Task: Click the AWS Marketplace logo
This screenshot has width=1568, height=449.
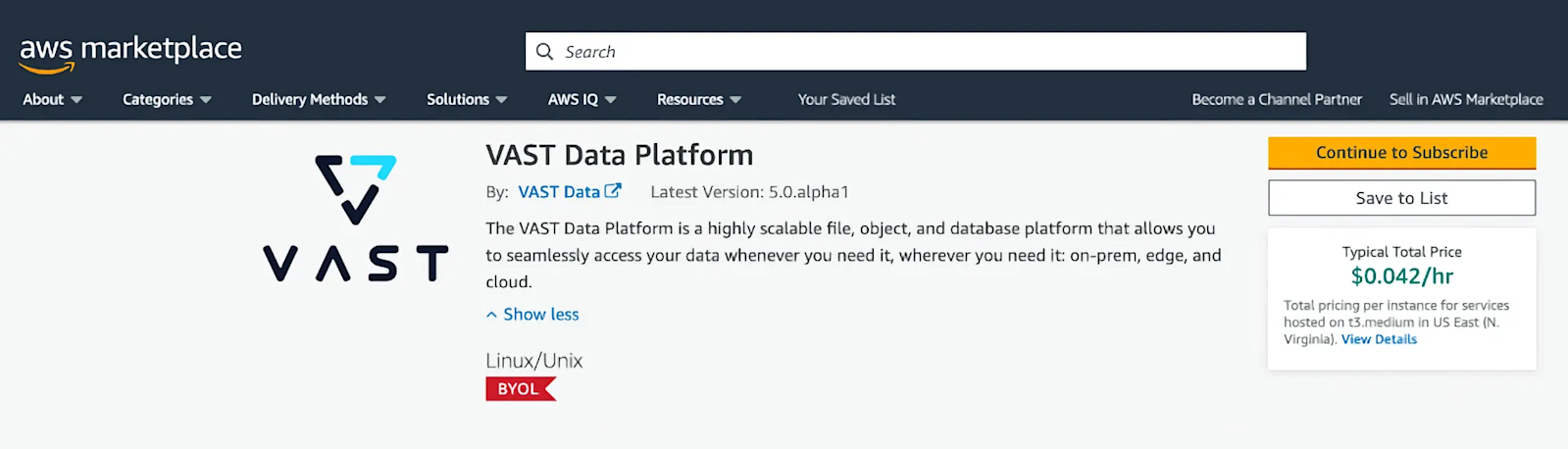Action: [130, 53]
